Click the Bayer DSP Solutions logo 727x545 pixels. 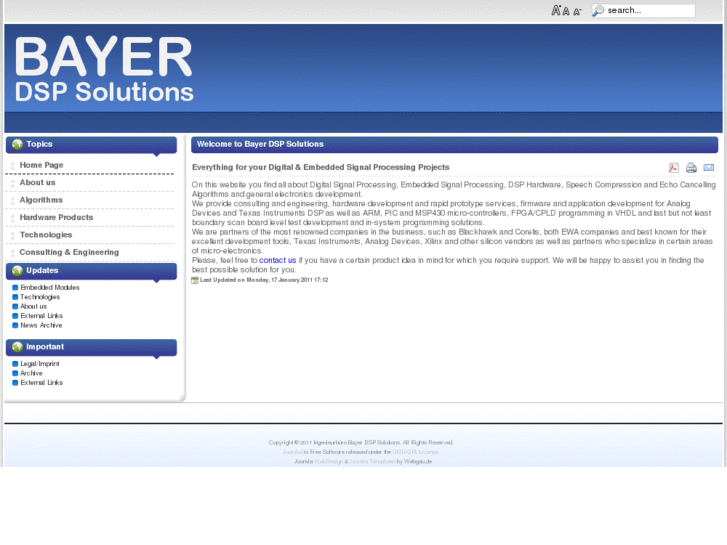pyautogui.click(x=104, y=69)
